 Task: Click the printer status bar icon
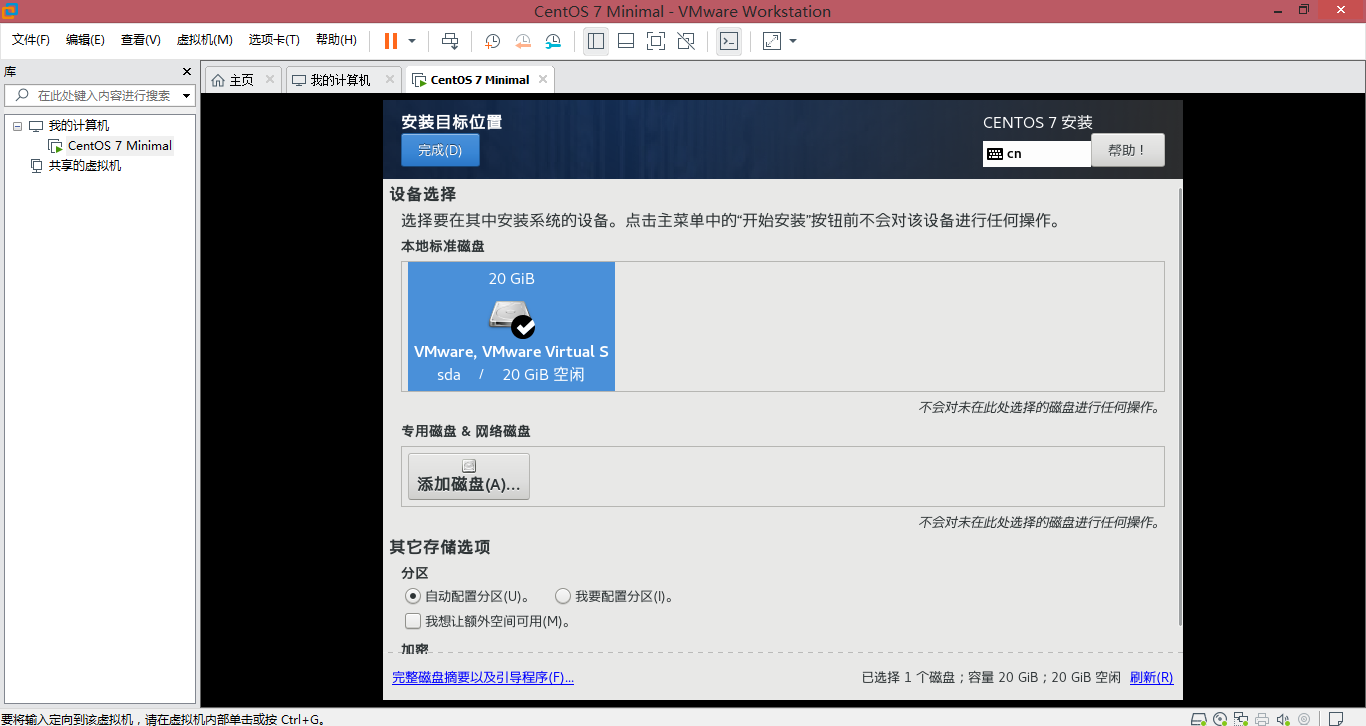pos(1262,718)
